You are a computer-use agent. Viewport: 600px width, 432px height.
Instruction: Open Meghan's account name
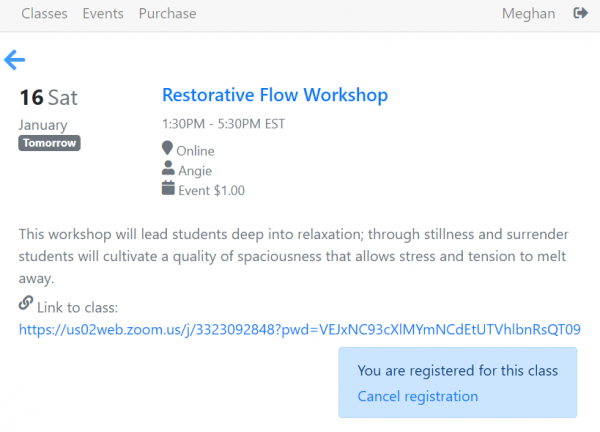pyautogui.click(x=527, y=14)
